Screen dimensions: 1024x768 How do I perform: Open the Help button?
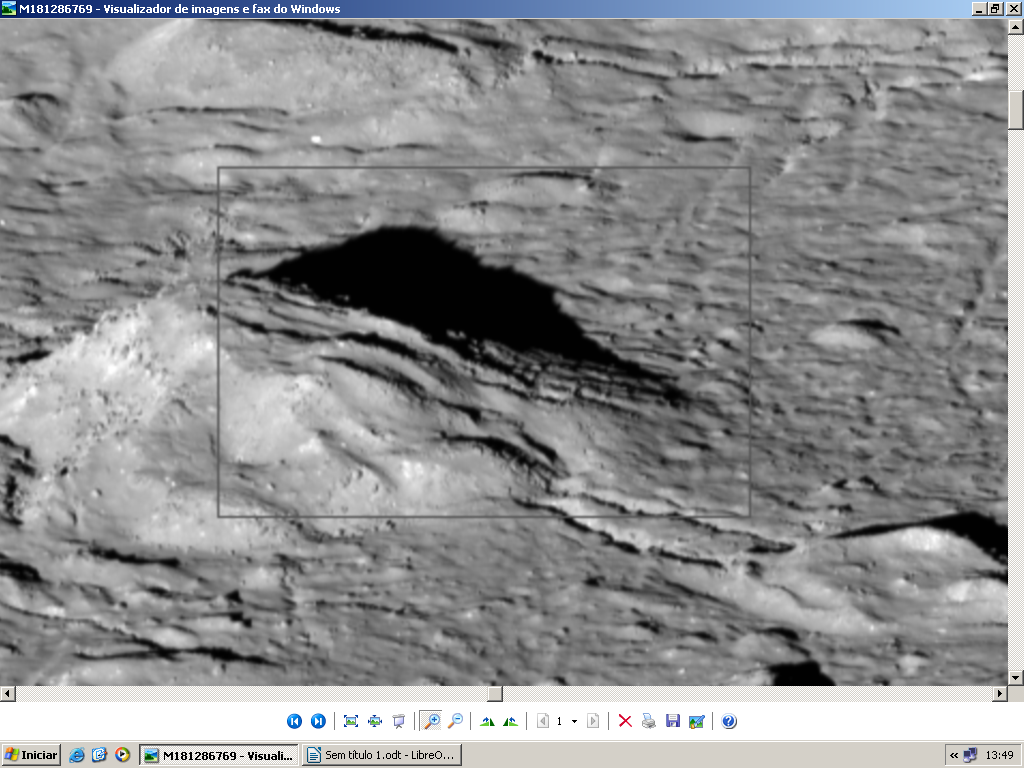coord(729,721)
